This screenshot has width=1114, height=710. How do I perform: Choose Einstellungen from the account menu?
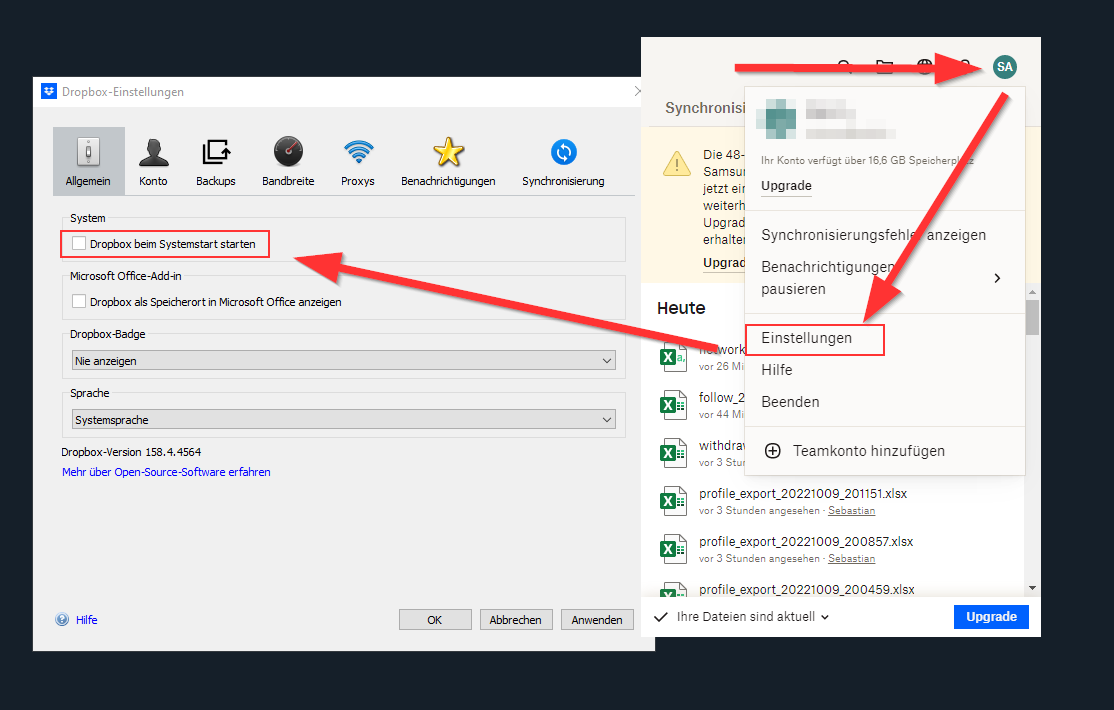pyautogui.click(x=807, y=338)
